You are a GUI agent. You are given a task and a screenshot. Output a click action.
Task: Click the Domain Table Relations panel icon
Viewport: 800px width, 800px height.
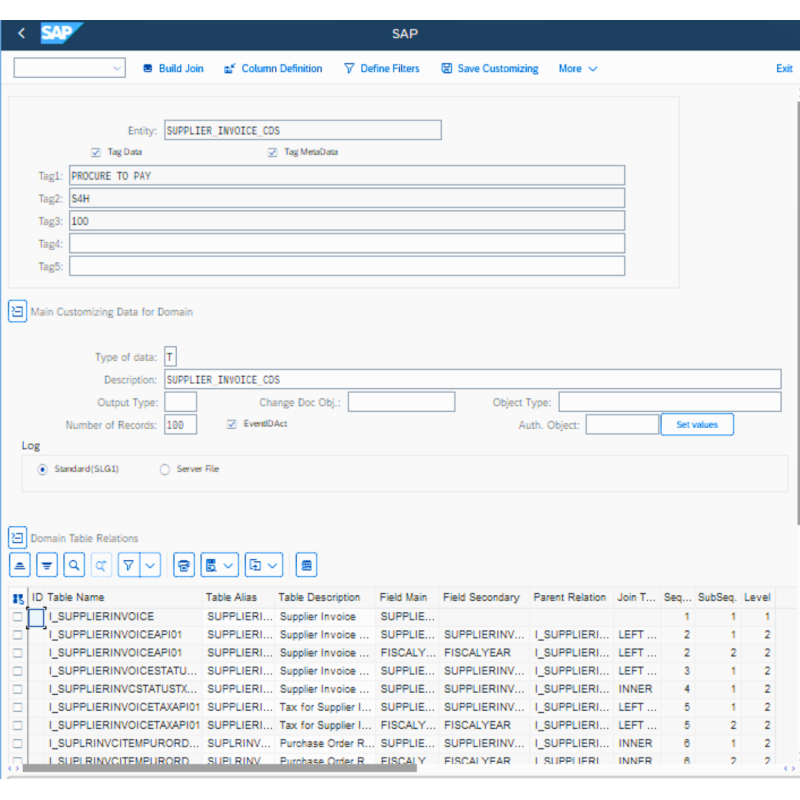click(x=17, y=538)
